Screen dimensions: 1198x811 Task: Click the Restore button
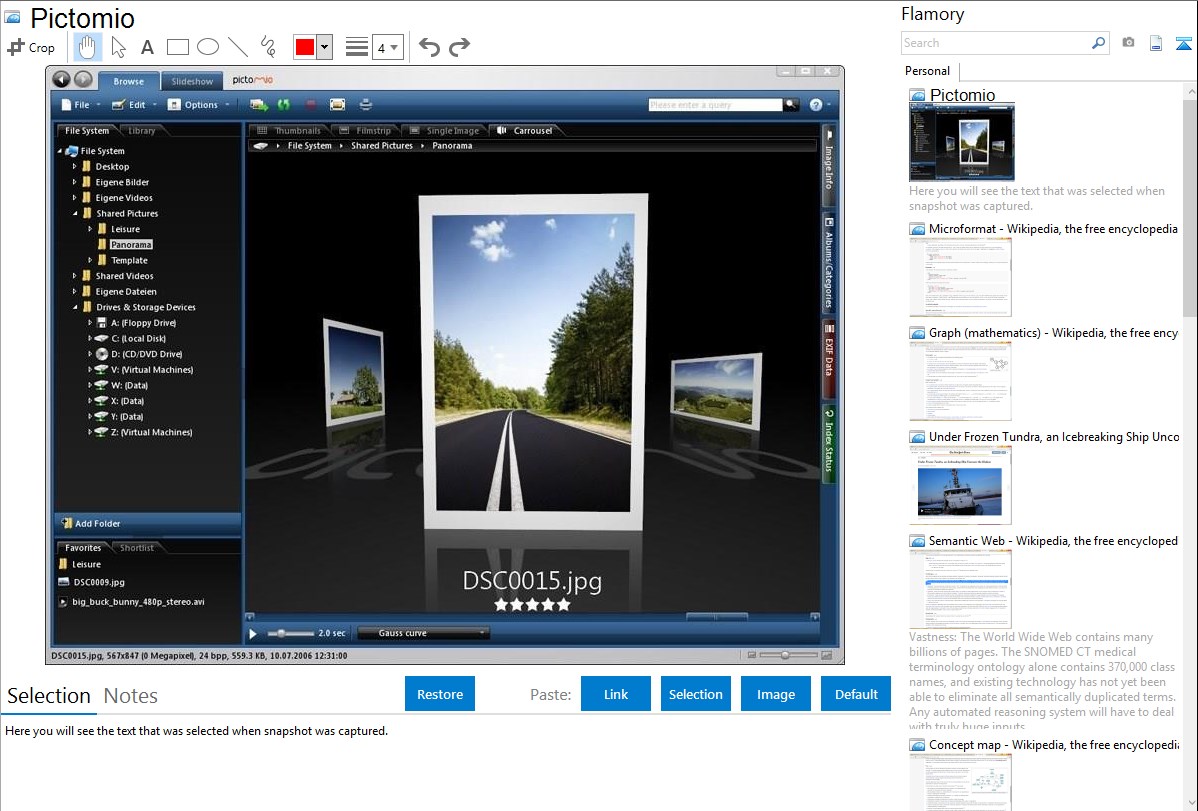[x=440, y=694]
